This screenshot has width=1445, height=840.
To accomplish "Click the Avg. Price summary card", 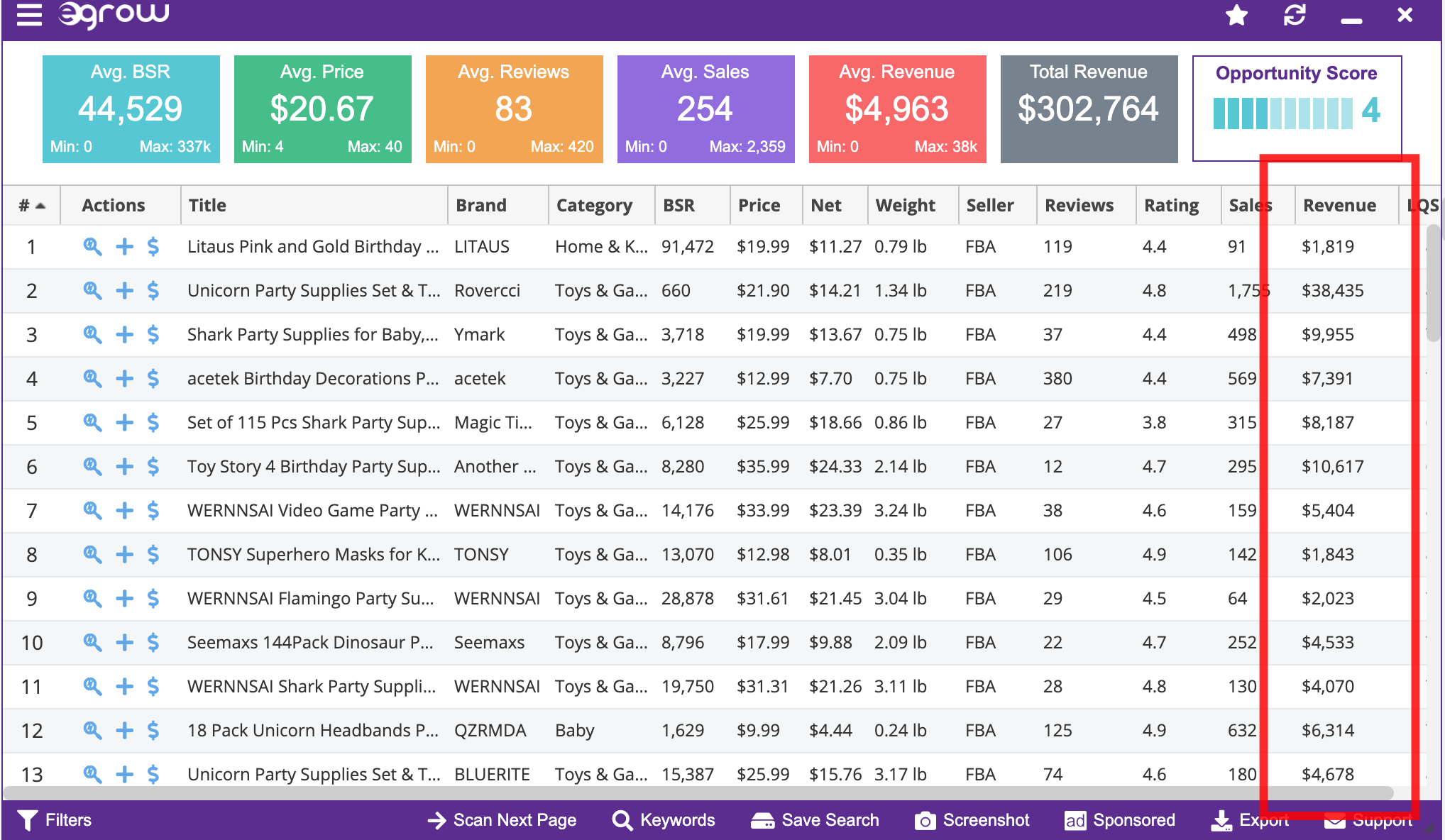I will pyautogui.click(x=323, y=109).
